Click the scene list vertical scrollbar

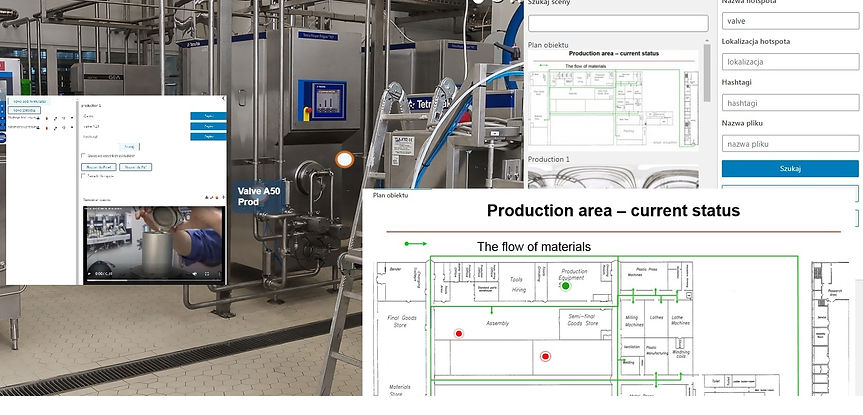click(x=707, y=72)
